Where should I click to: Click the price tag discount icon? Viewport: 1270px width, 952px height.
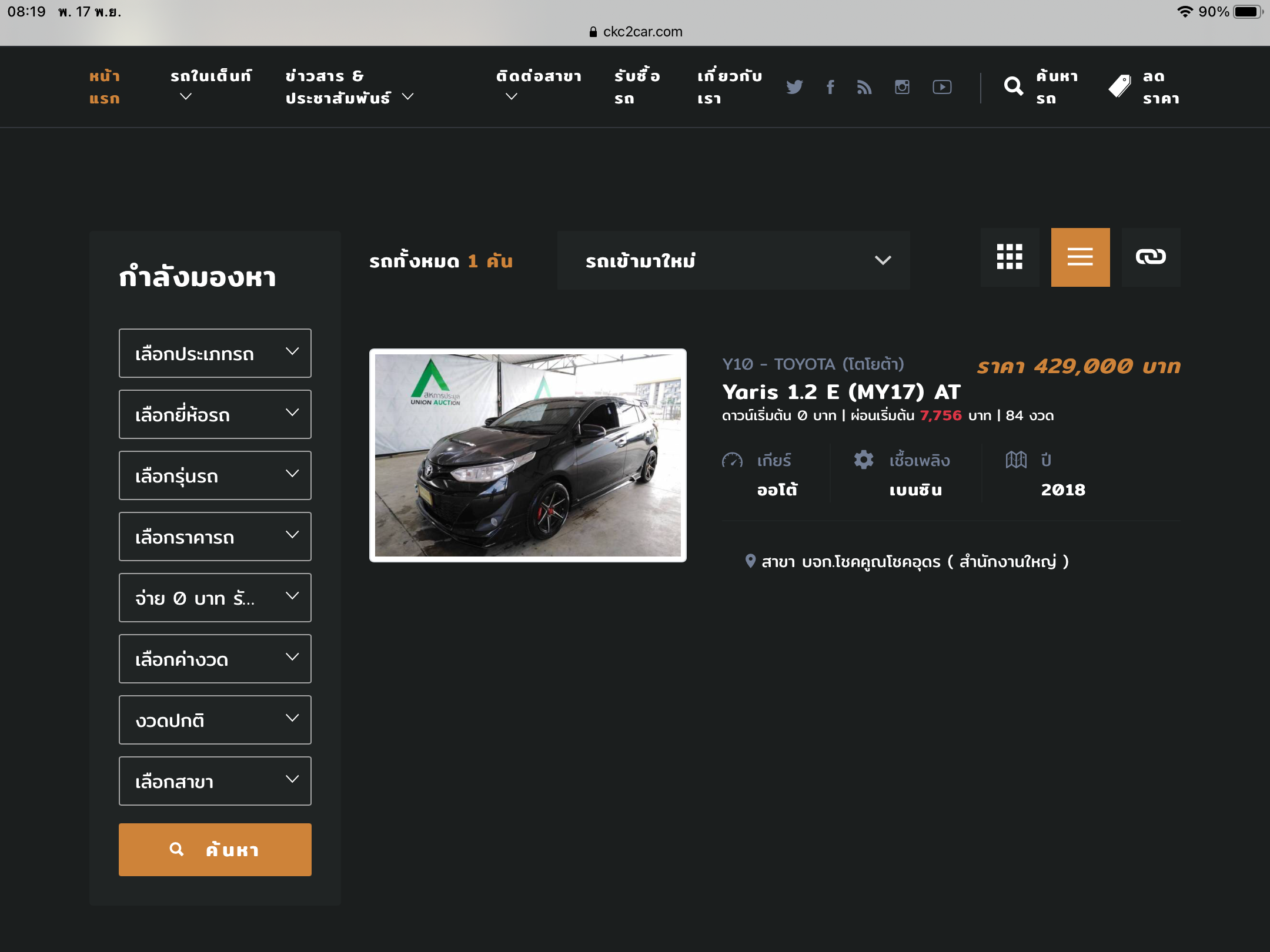[x=1119, y=86]
